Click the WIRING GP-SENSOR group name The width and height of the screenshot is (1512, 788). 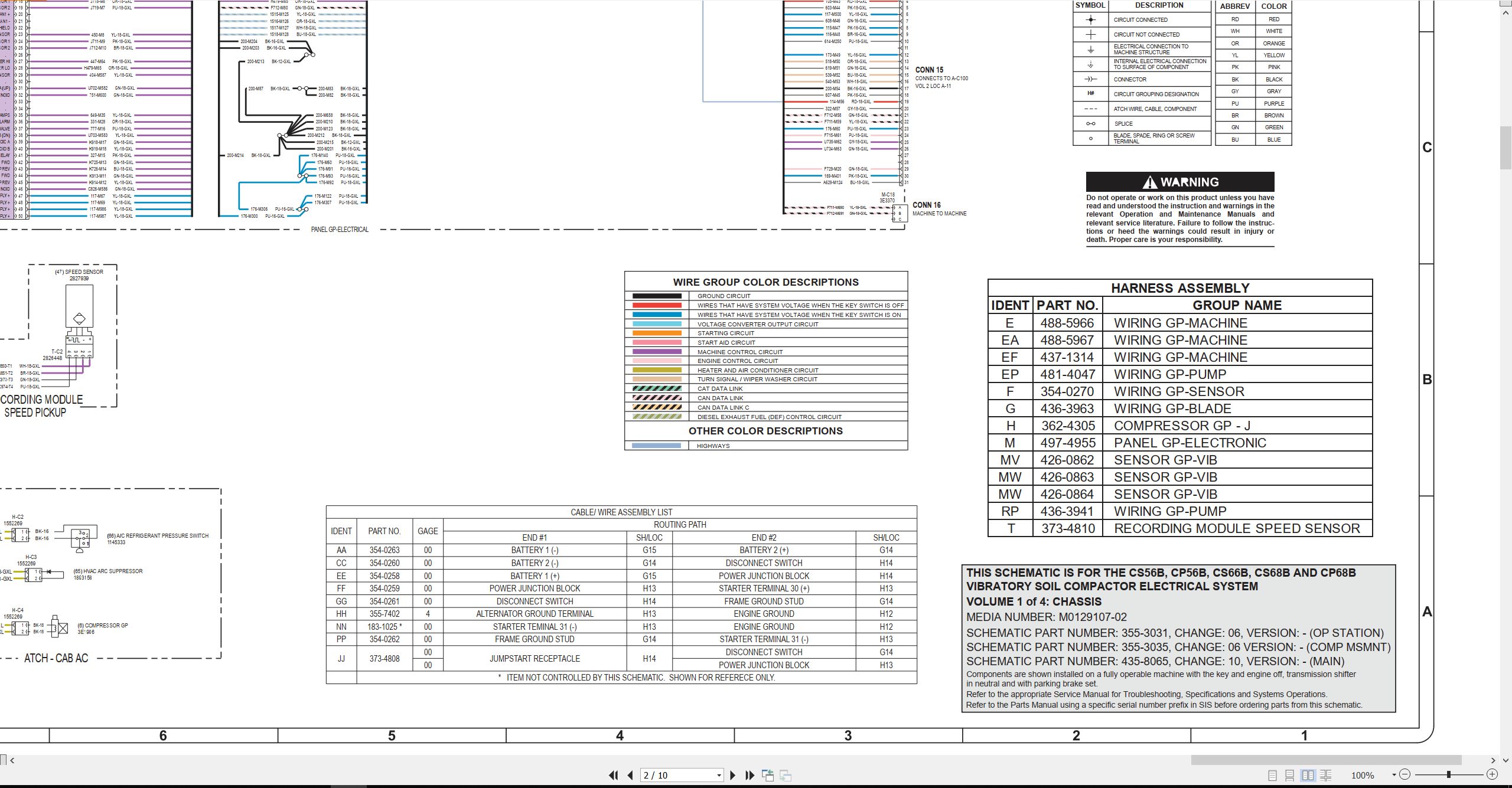pos(1179,391)
